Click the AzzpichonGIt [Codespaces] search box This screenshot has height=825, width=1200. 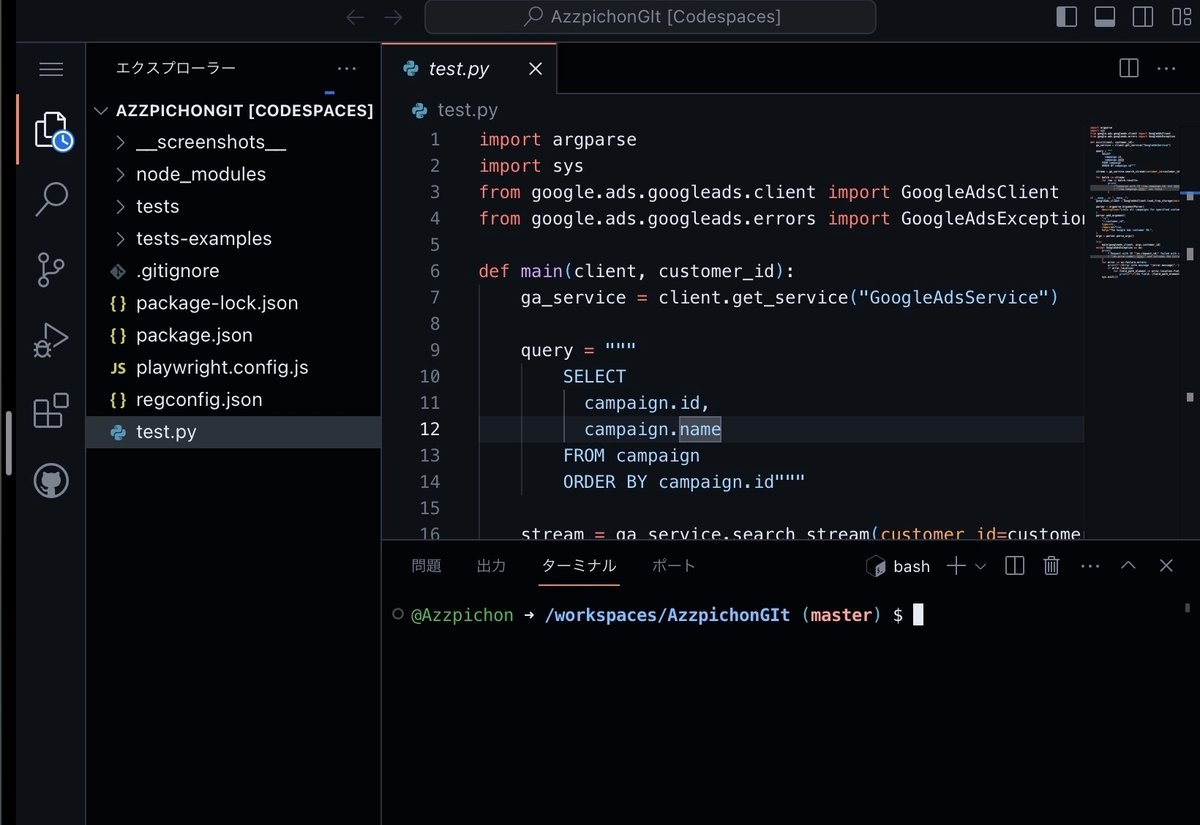point(650,17)
